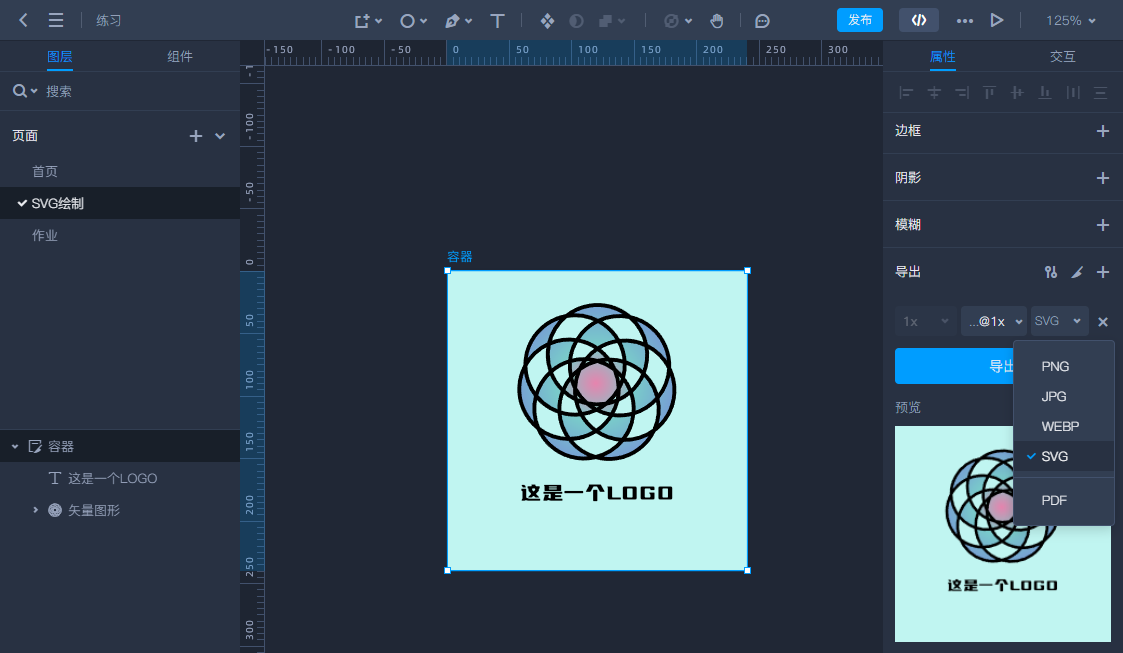Screen dimensions: 1123x653
Task: Click the align-left icon in properties panel
Action: 905,92
